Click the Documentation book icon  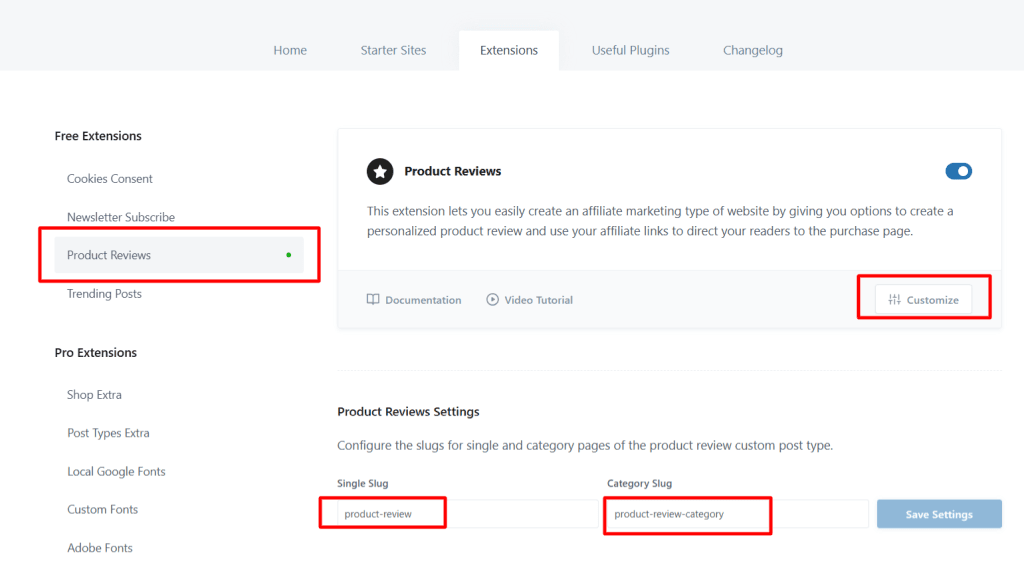[373, 300]
